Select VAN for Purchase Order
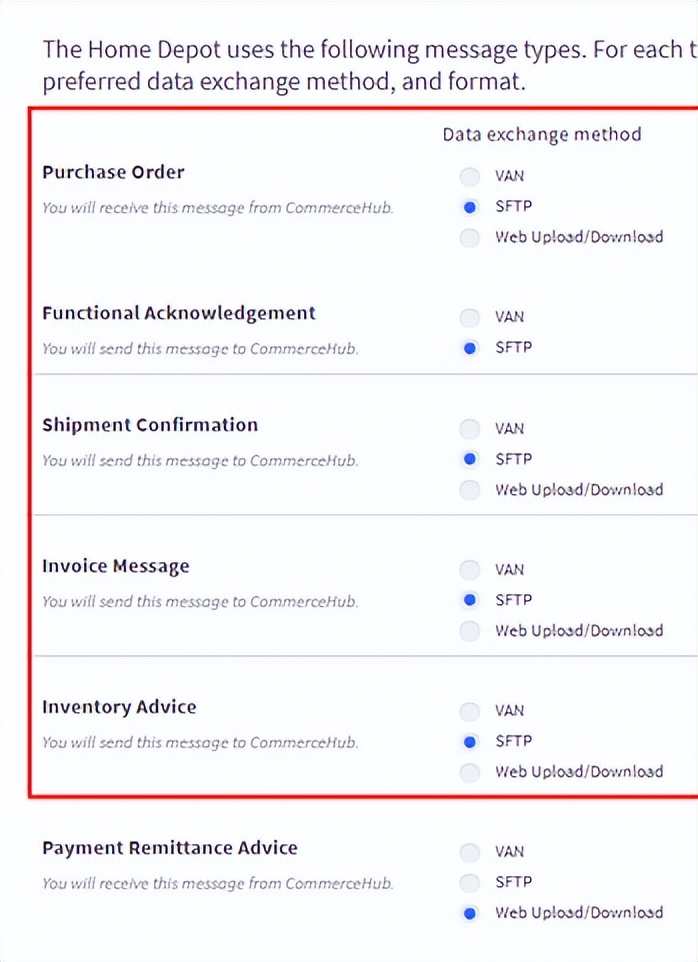 (x=469, y=177)
